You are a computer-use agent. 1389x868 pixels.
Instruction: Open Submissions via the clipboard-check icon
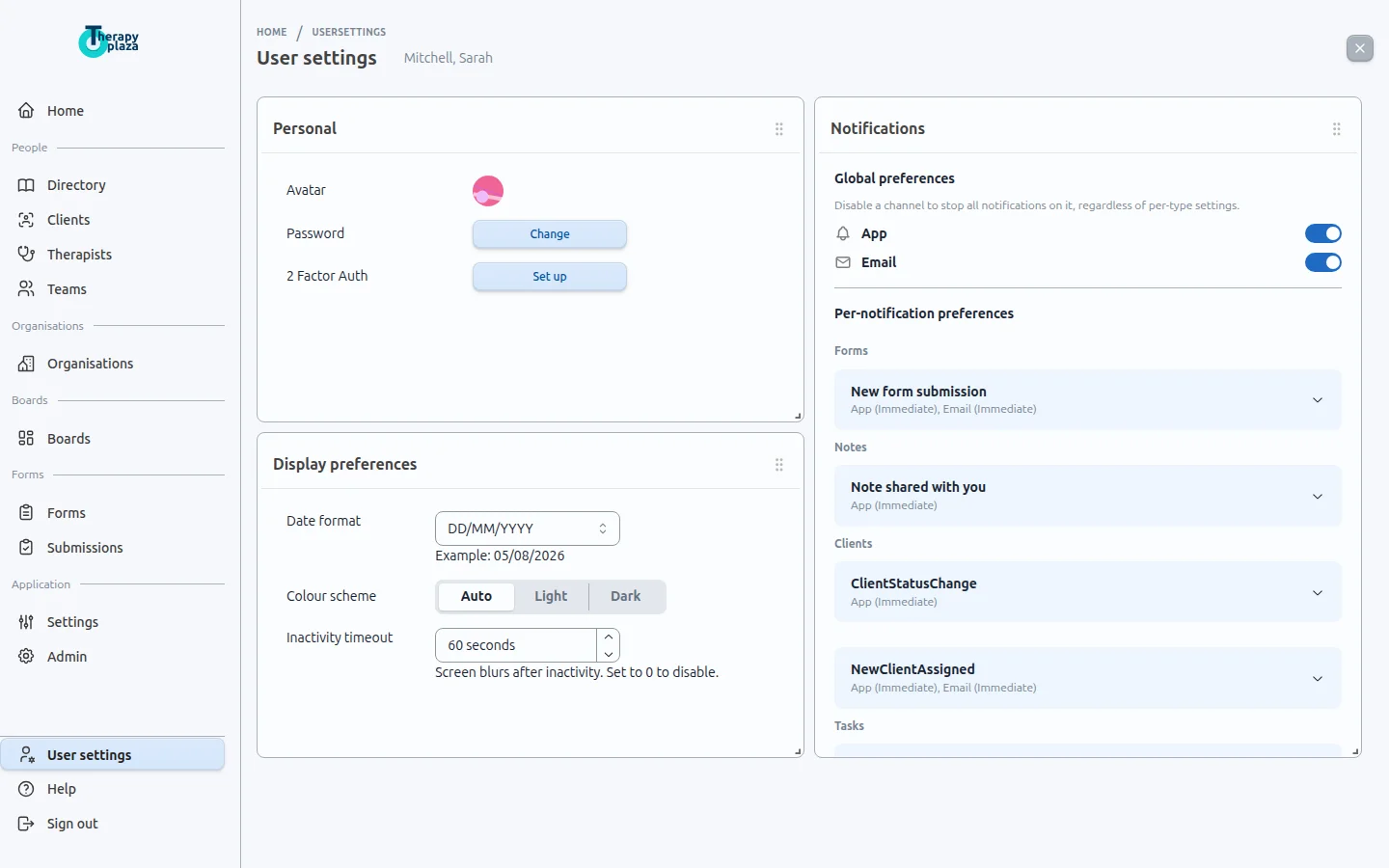(26, 548)
